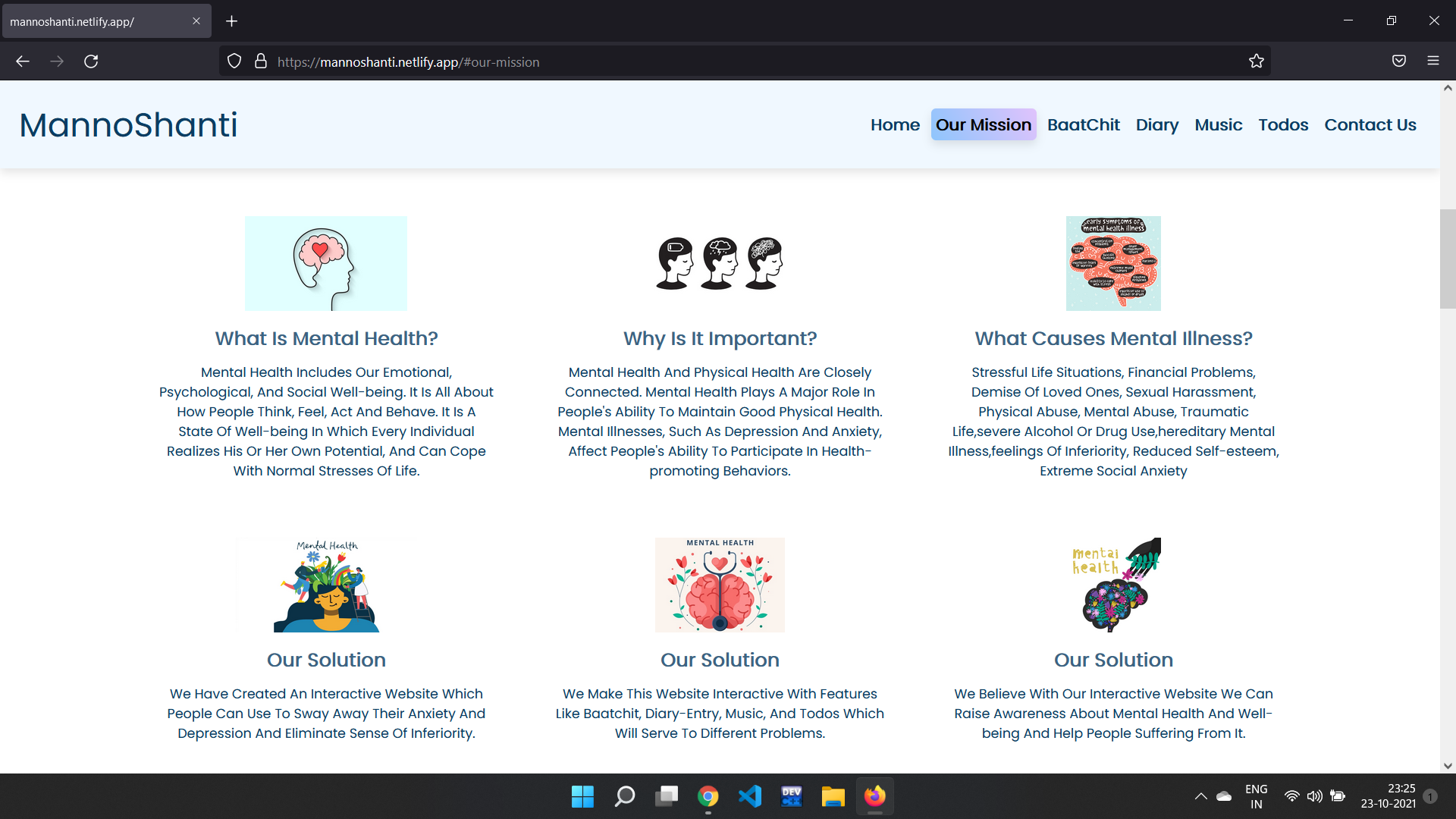Image resolution: width=1456 pixels, height=819 pixels.
Task: Go back to previous page
Action: [23, 61]
